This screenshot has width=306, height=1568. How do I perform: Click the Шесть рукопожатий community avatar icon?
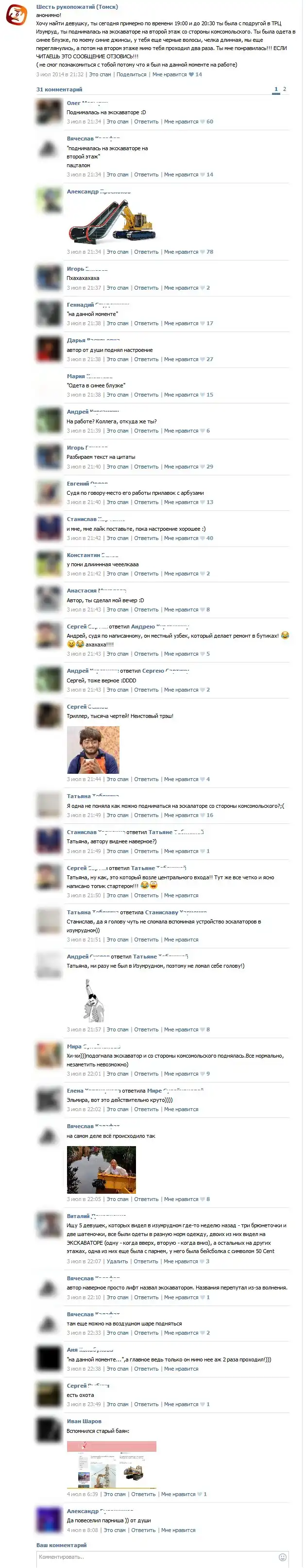pyautogui.click(x=17, y=15)
